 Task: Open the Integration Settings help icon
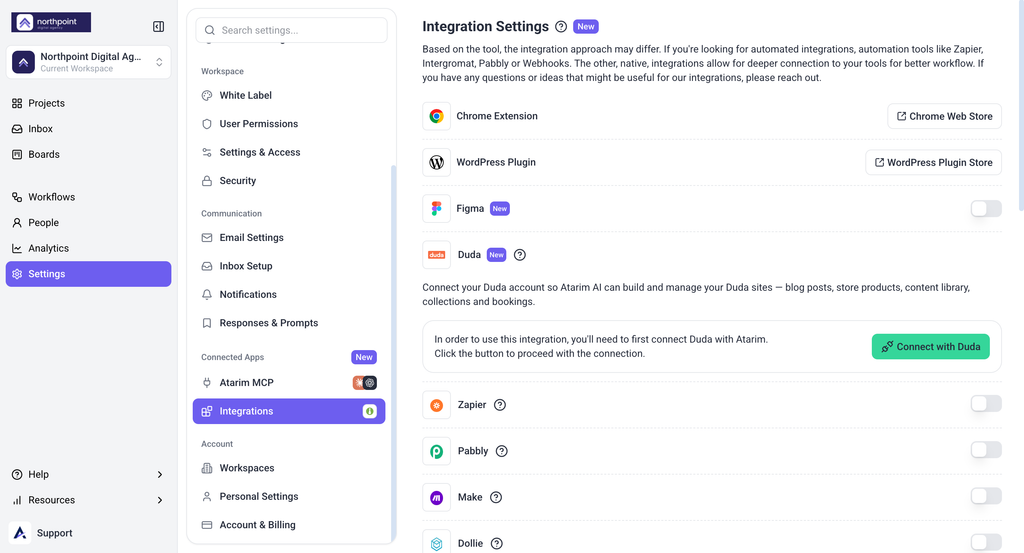(x=561, y=27)
